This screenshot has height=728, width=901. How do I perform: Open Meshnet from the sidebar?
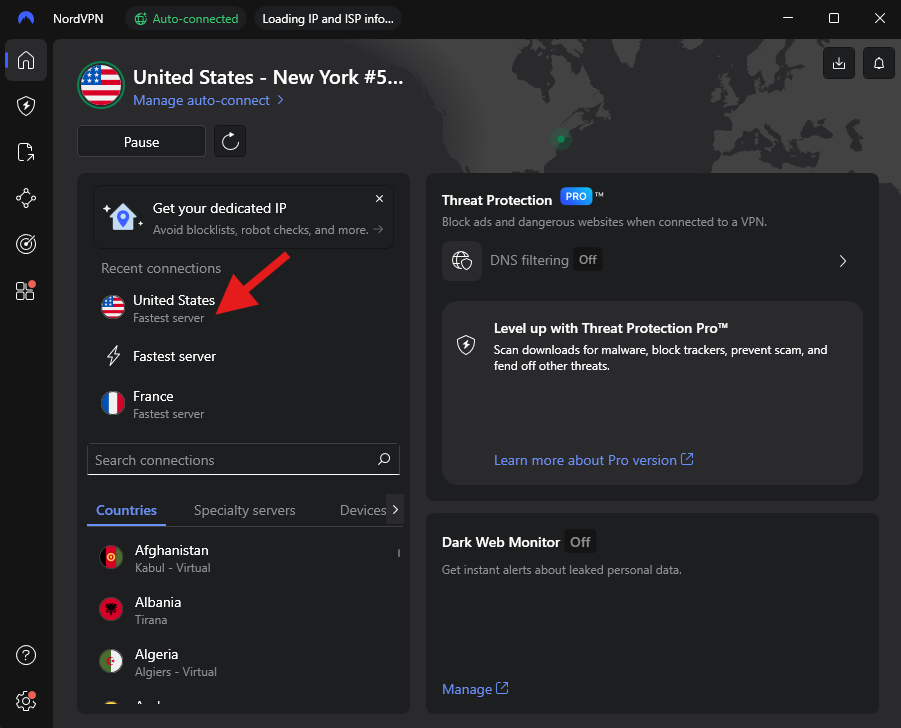pyautogui.click(x=25, y=198)
